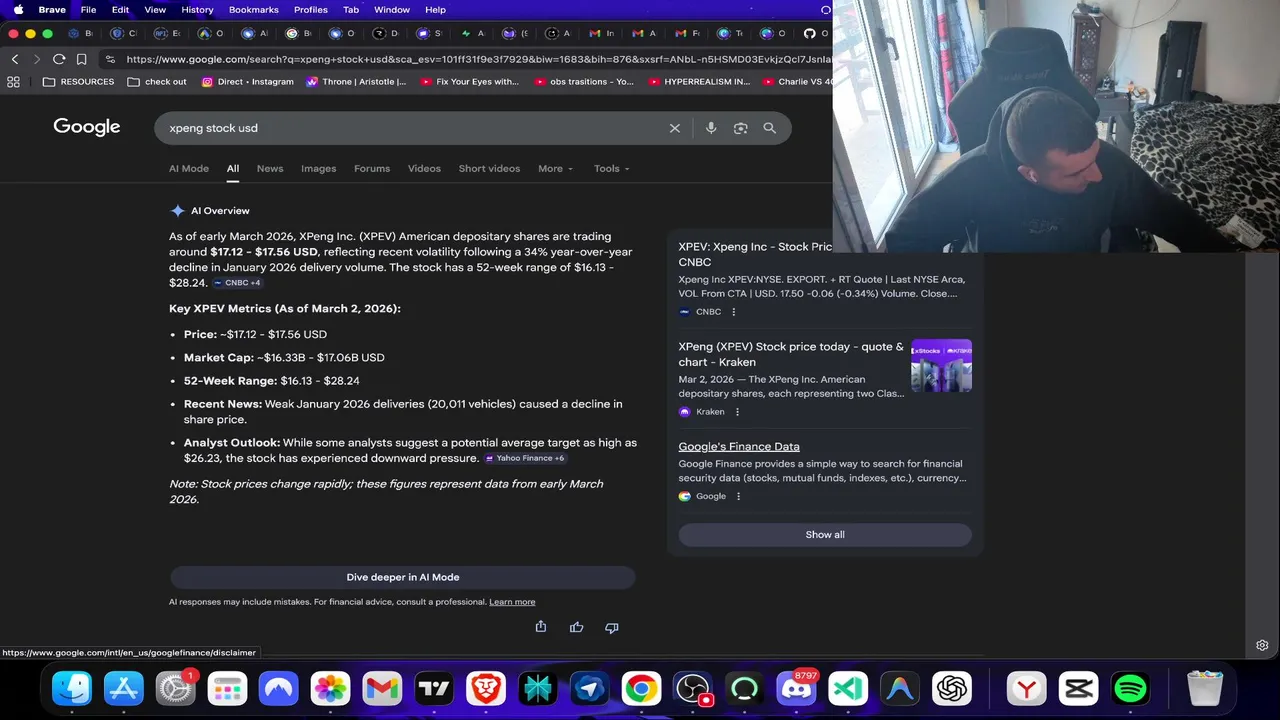Open the Apple menu
This screenshot has width=1280, height=720.
tap(18, 9)
